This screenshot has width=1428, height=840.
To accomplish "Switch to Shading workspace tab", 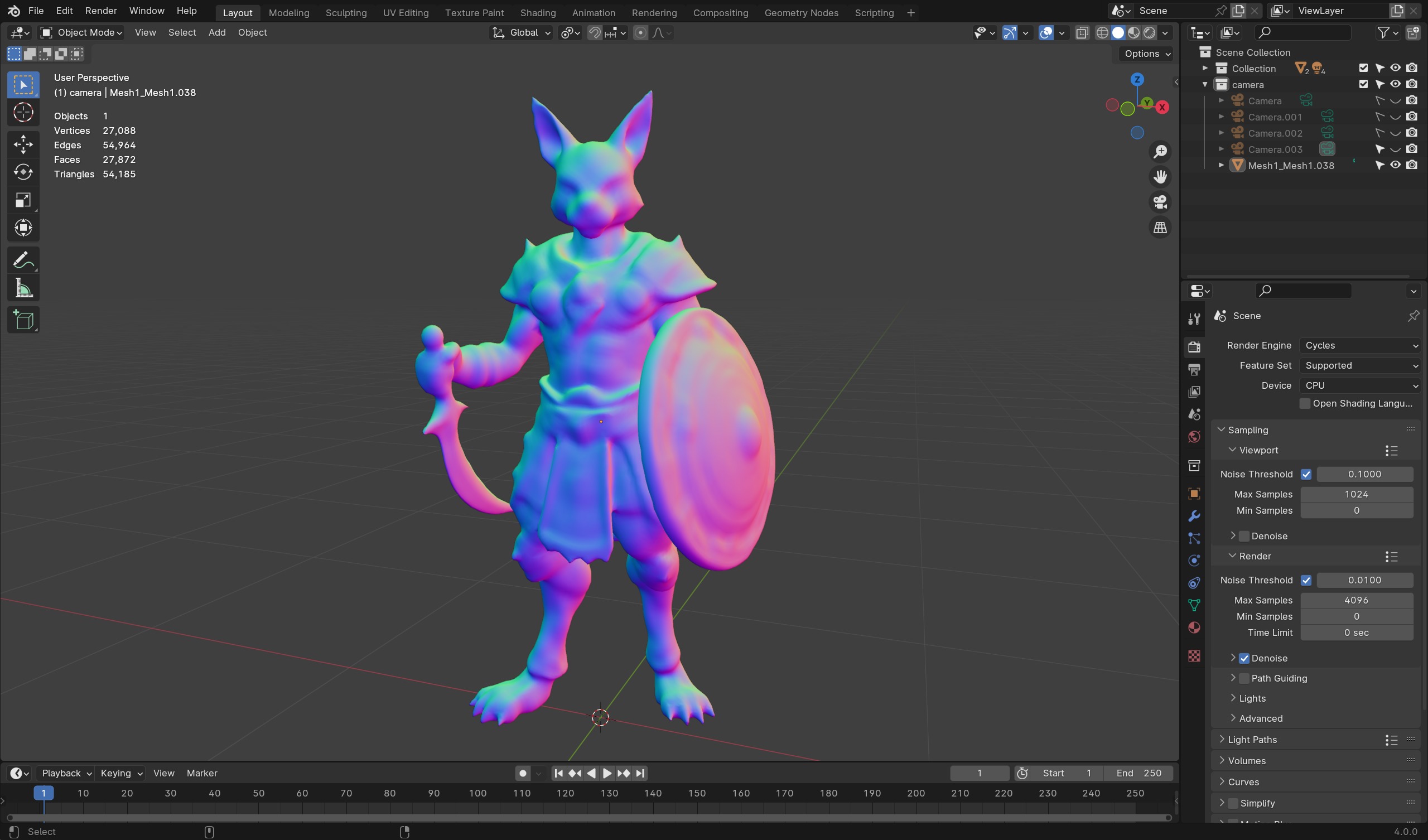I will point(538,12).
